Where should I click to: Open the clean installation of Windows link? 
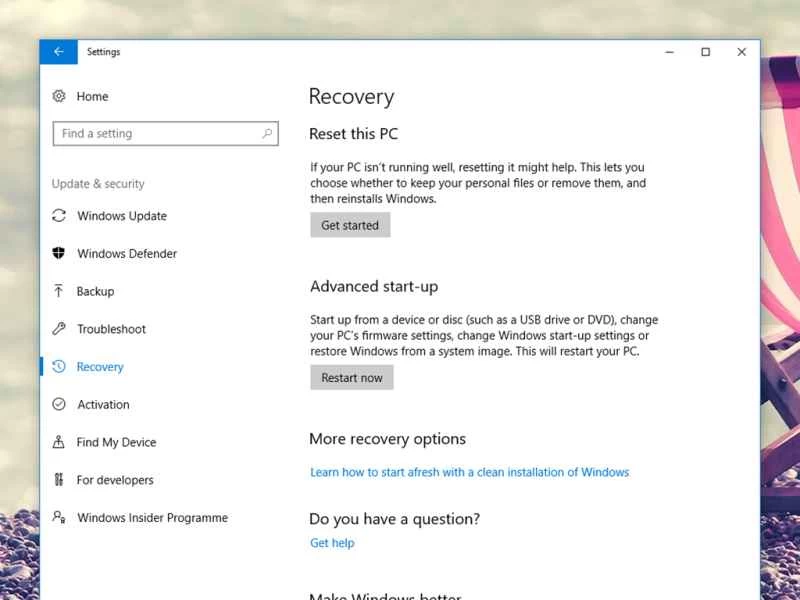tap(469, 471)
